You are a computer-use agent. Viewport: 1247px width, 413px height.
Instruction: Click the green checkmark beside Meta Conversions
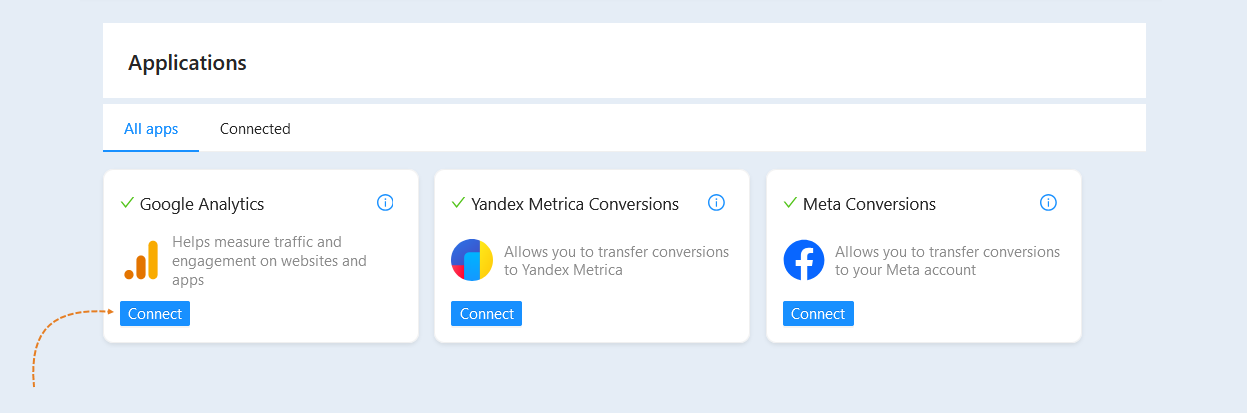click(790, 203)
